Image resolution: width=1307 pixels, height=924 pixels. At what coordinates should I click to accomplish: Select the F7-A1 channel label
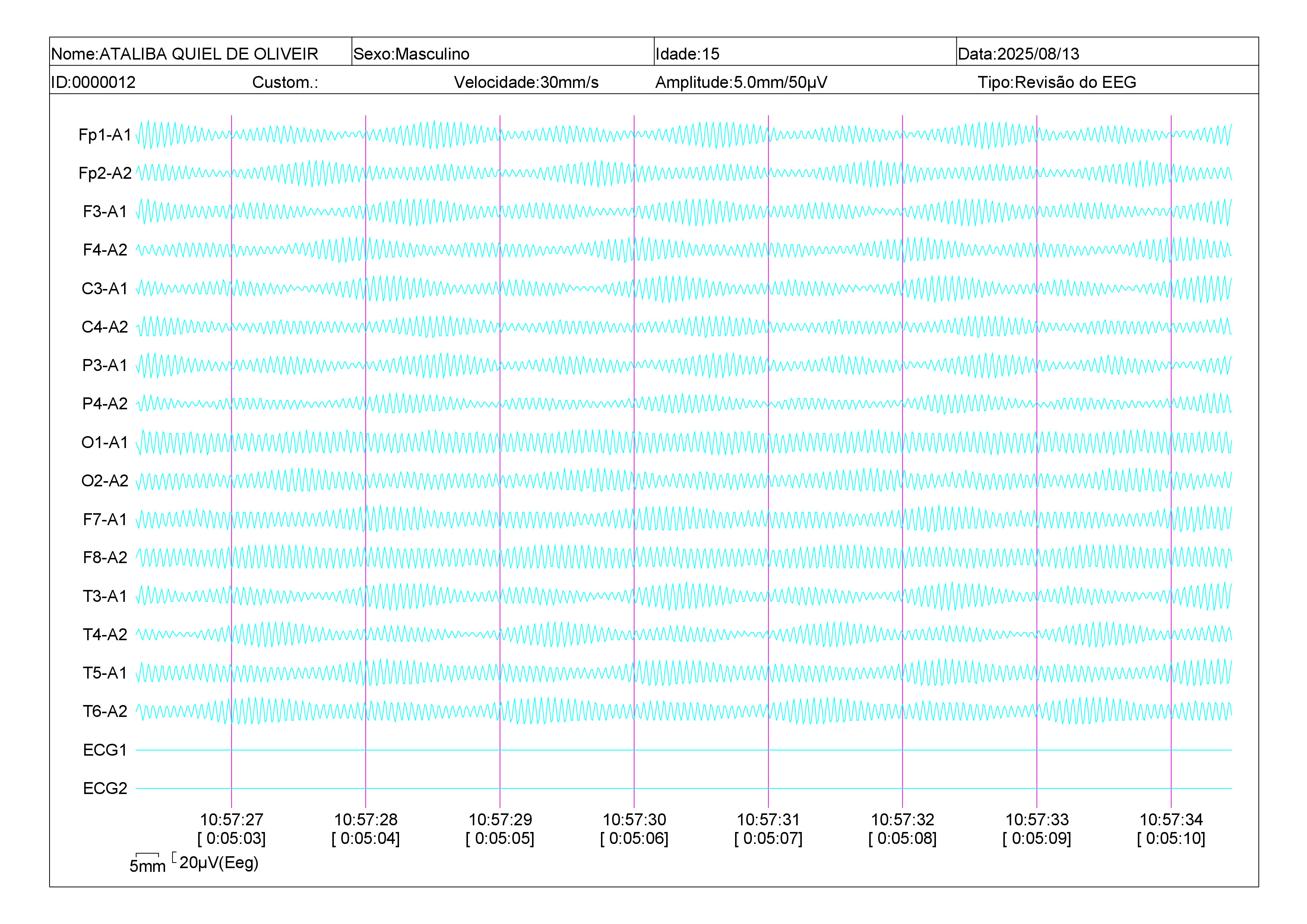pyautogui.click(x=105, y=519)
